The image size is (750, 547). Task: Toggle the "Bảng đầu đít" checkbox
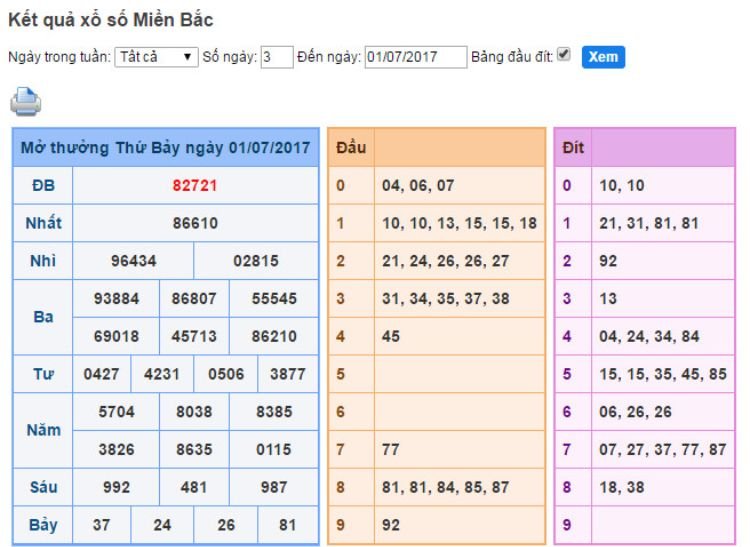click(x=564, y=55)
